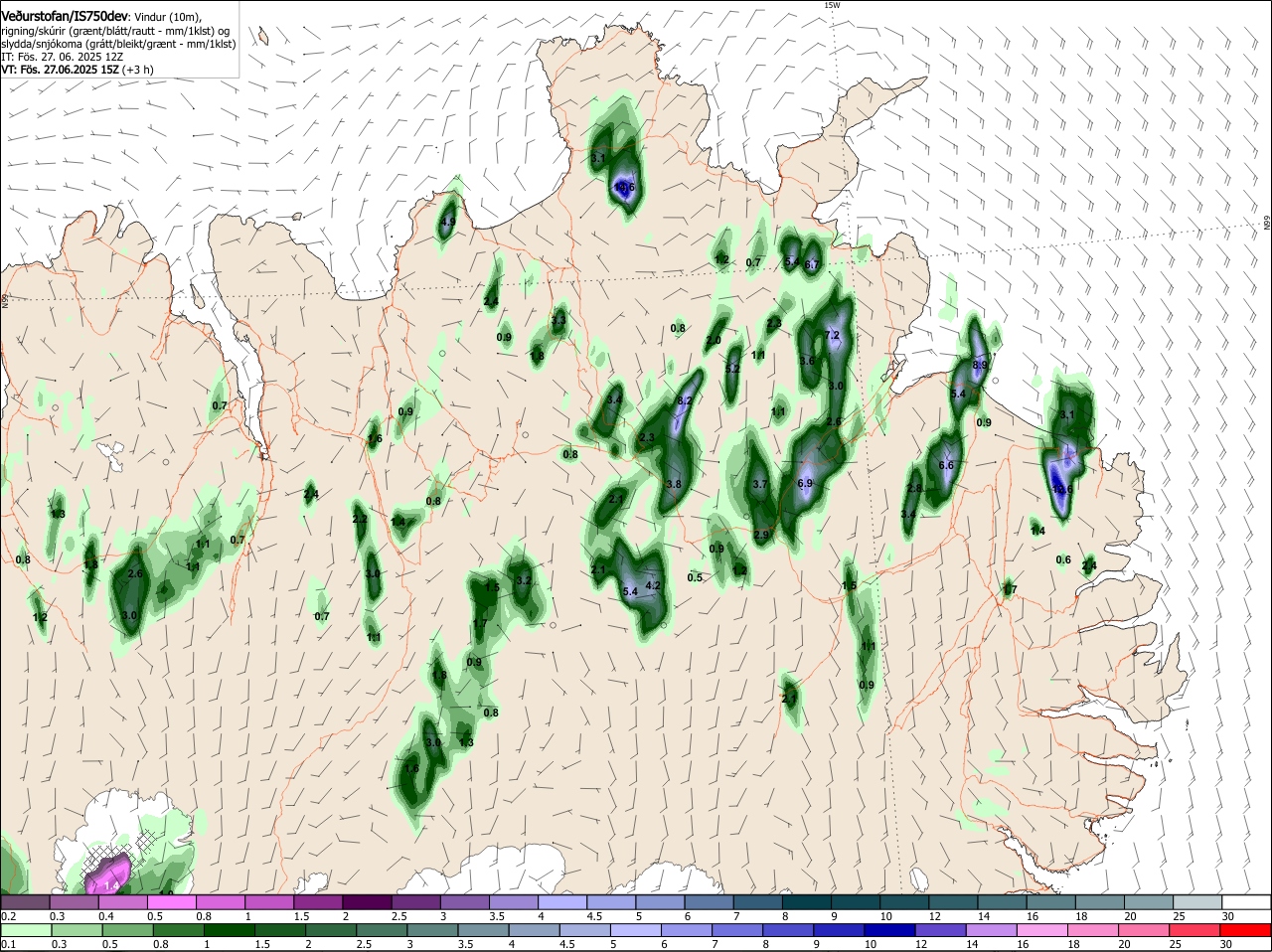
Task: Click the 7.2 precipitation value on the map
Action: coord(833,336)
